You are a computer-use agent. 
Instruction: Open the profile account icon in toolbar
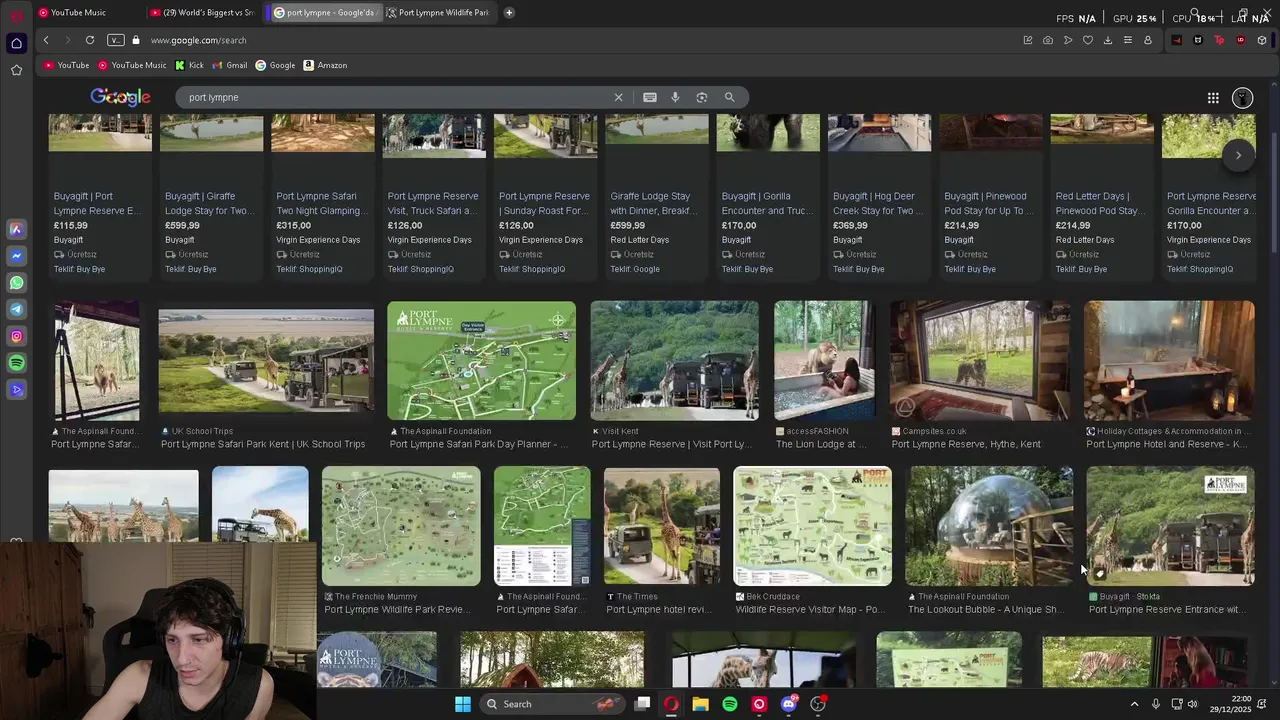1147,40
